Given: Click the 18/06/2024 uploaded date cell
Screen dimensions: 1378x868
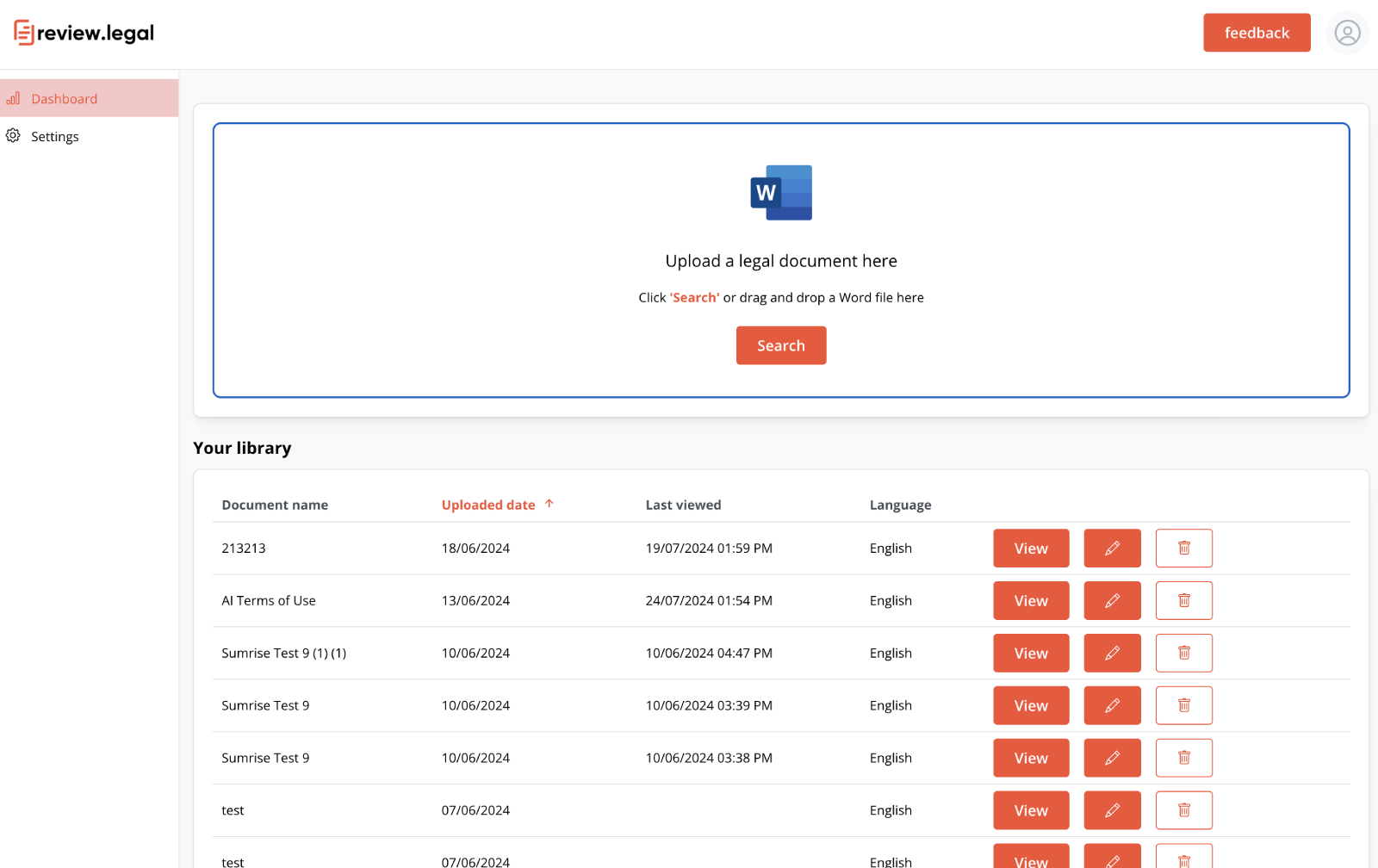Looking at the screenshot, I should pyautogui.click(x=475, y=549).
